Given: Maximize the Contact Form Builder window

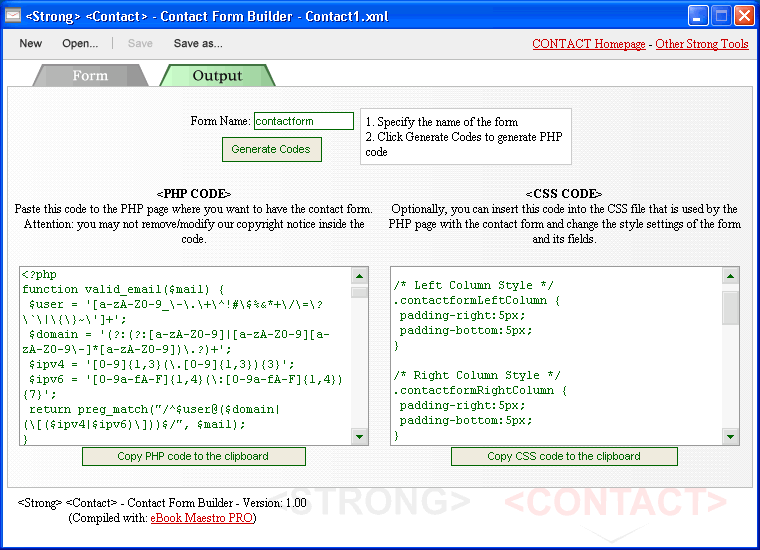Looking at the screenshot, I should pos(721,16).
